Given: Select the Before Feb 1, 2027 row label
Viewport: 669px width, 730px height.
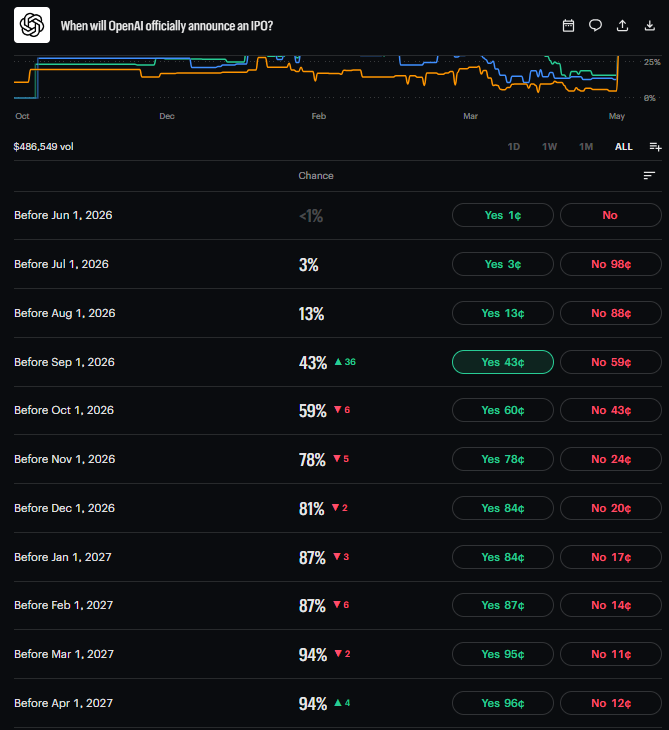Looking at the screenshot, I should click(63, 605).
